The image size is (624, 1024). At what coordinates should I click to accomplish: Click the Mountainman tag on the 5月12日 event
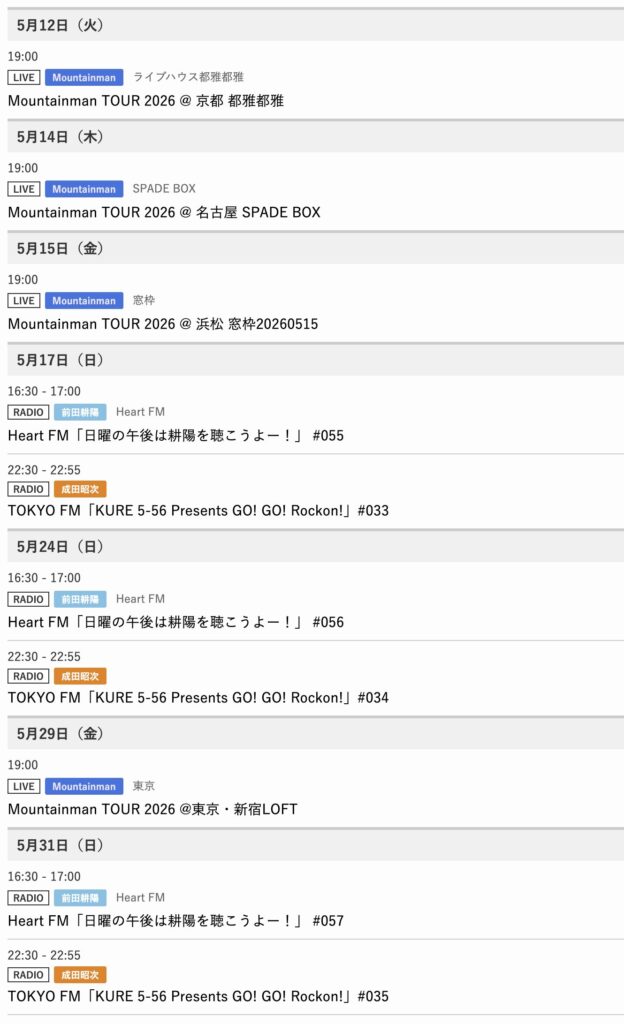(84, 77)
